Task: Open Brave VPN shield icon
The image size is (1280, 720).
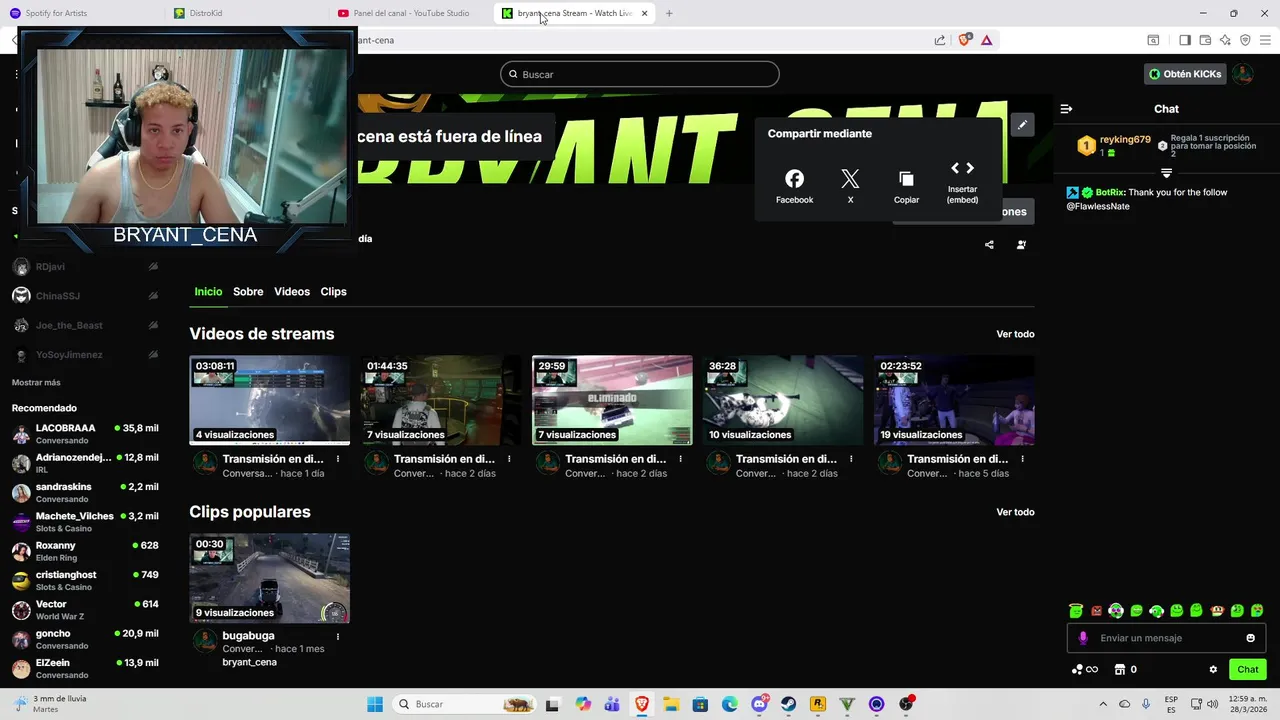Action: tap(1245, 40)
